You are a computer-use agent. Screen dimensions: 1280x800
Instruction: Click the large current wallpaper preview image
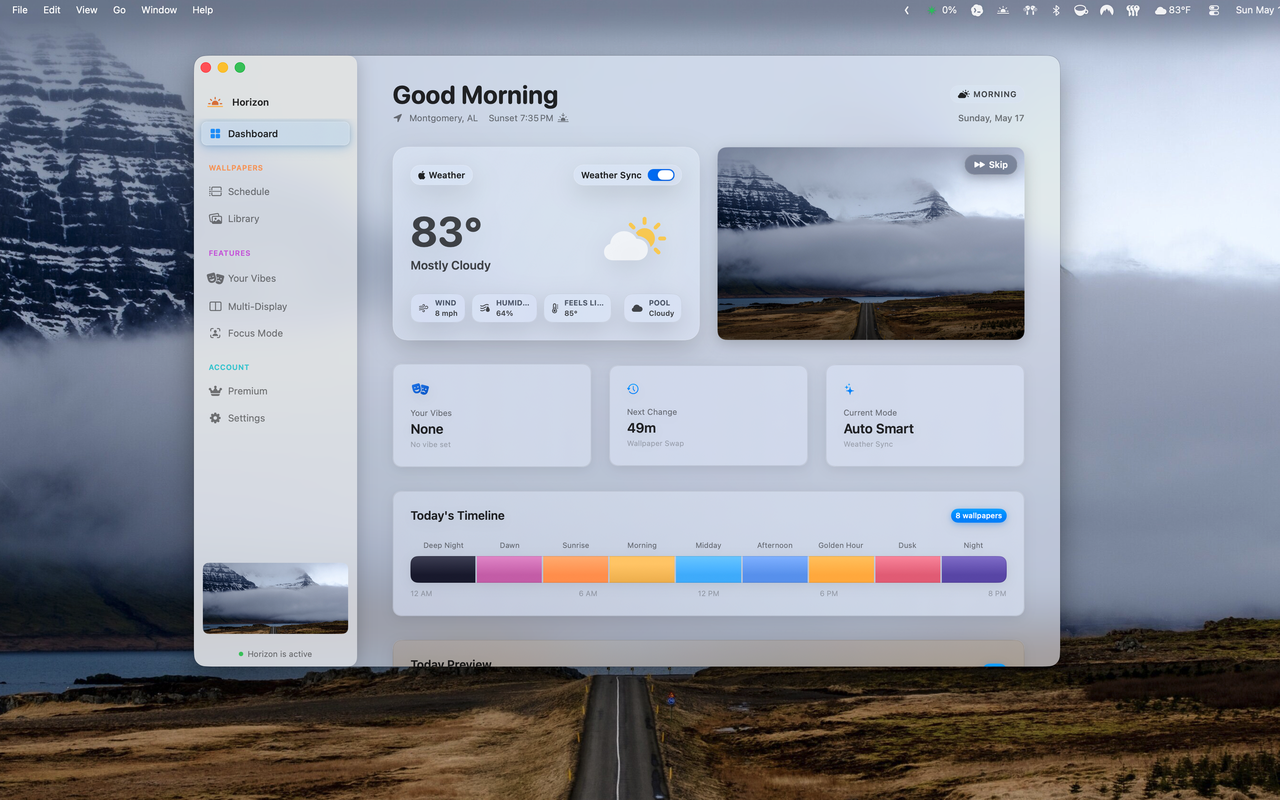[871, 244]
